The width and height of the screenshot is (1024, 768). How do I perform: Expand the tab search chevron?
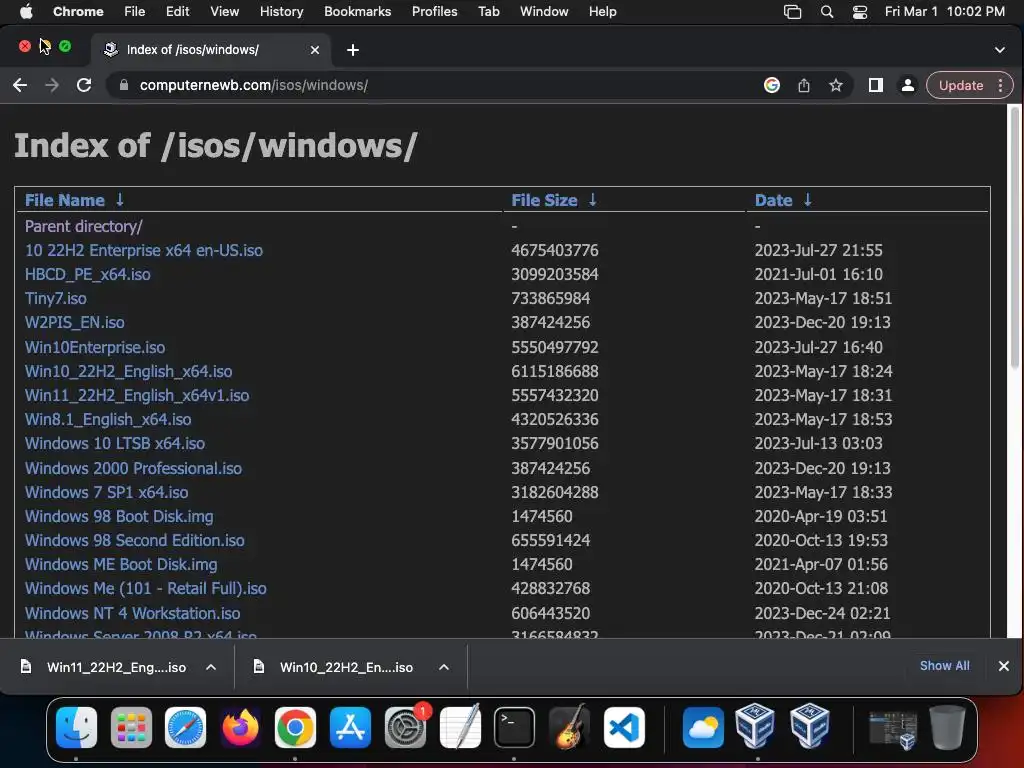tap(999, 50)
